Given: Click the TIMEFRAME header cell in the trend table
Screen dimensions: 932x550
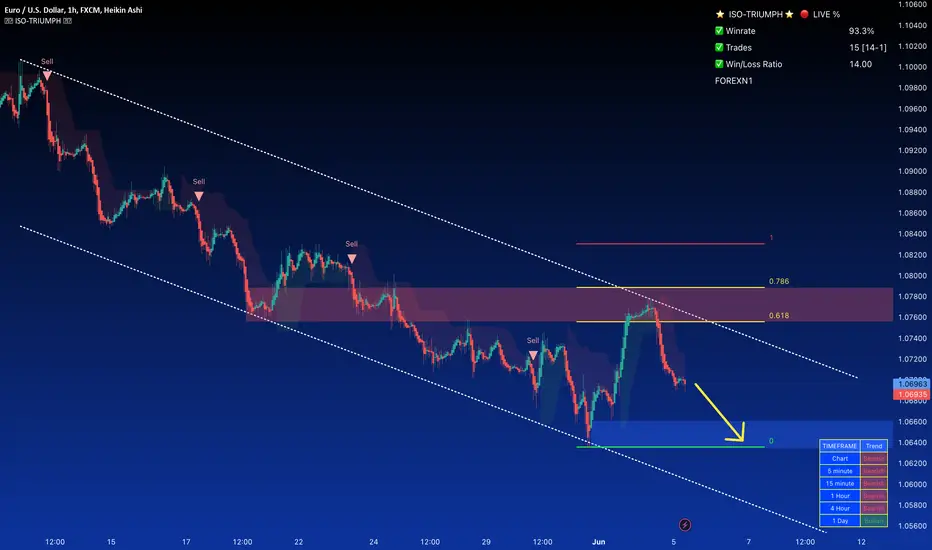Looking at the screenshot, I should click(840, 446).
